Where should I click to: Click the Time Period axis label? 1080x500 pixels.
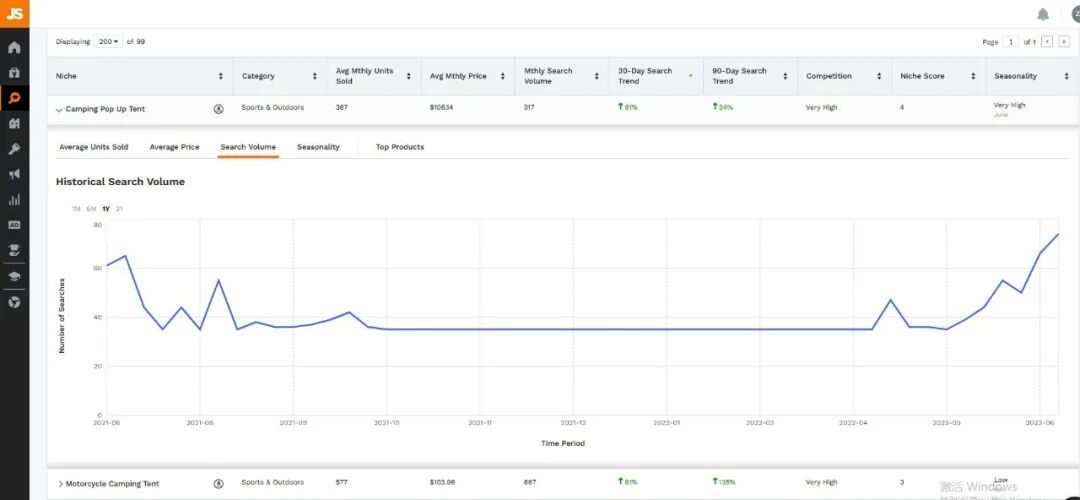click(x=563, y=444)
